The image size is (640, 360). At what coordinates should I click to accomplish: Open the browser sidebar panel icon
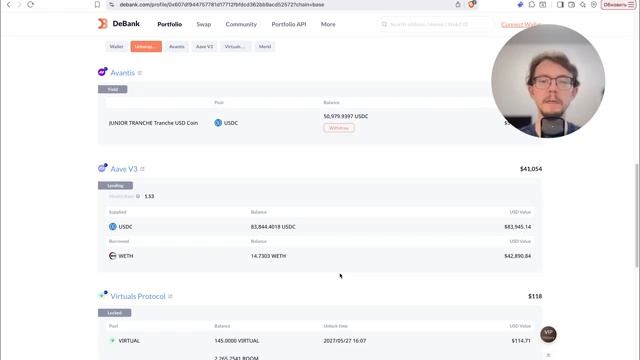point(560,4)
